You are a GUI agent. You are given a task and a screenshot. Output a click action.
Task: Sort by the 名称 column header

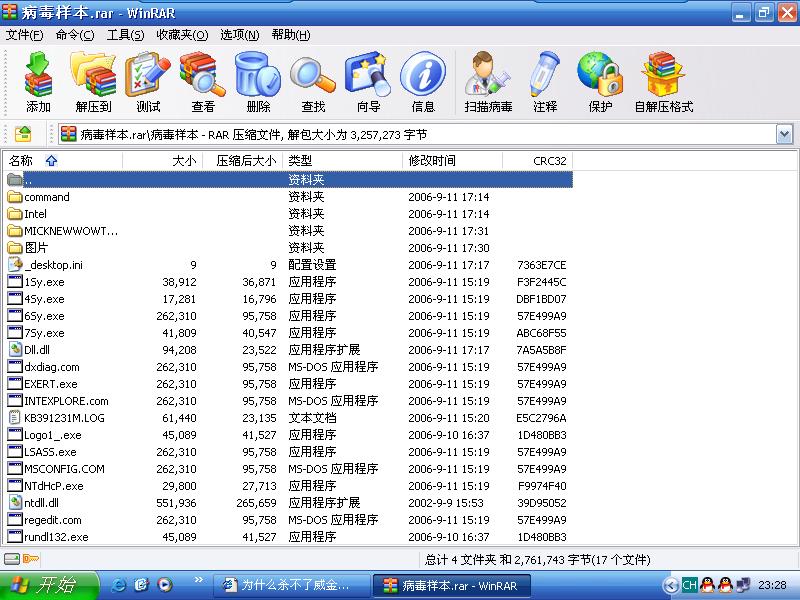click(x=63, y=161)
